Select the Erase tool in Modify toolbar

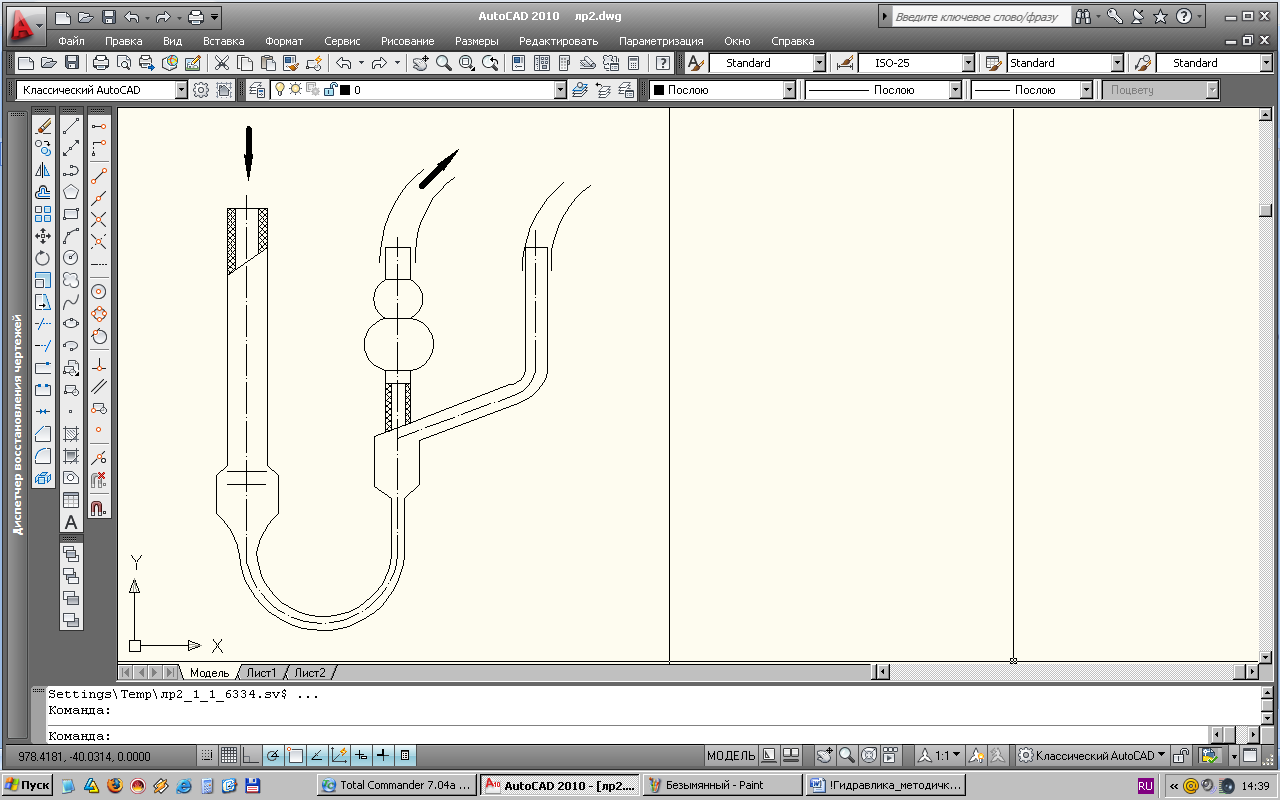tap(43, 127)
